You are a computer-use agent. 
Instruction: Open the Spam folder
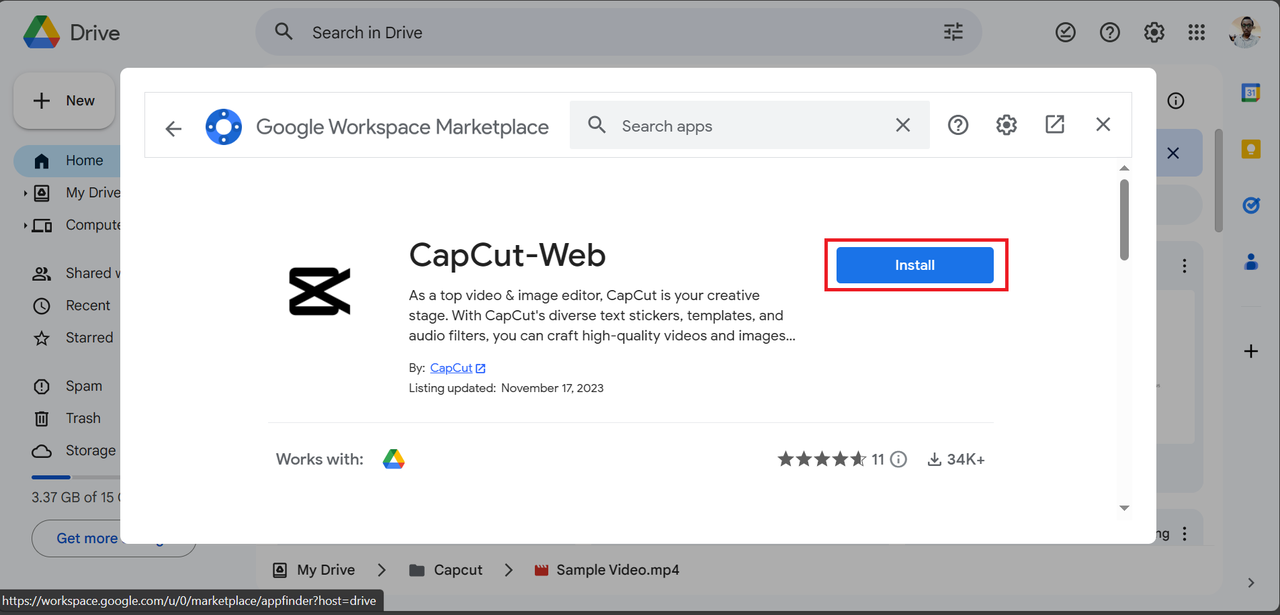tap(68, 386)
